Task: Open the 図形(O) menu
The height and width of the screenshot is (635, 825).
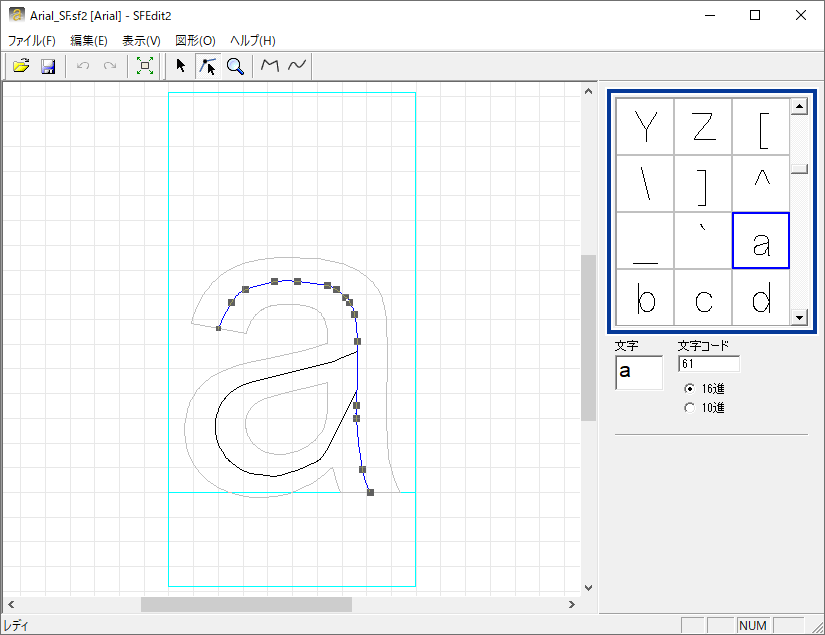Action: tap(195, 41)
